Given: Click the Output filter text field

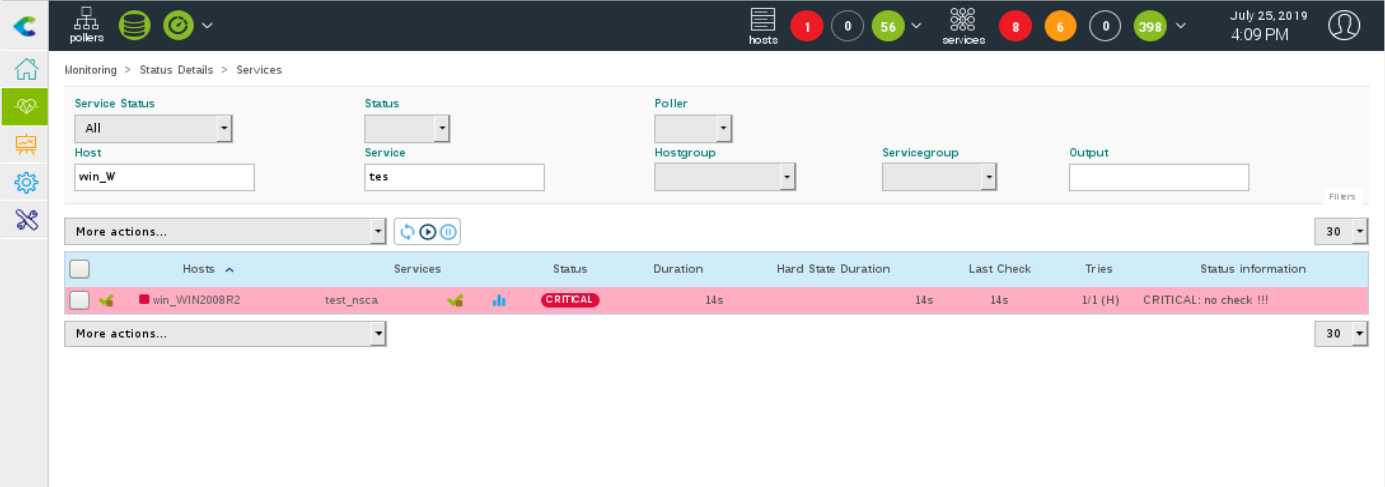Looking at the screenshot, I should pyautogui.click(x=1158, y=177).
